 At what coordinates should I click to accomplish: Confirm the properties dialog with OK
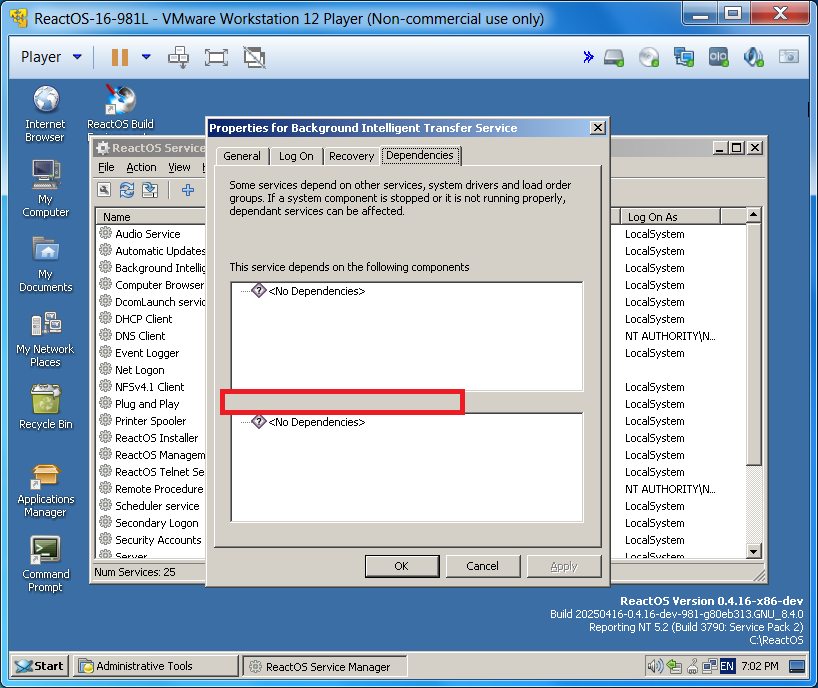402,566
